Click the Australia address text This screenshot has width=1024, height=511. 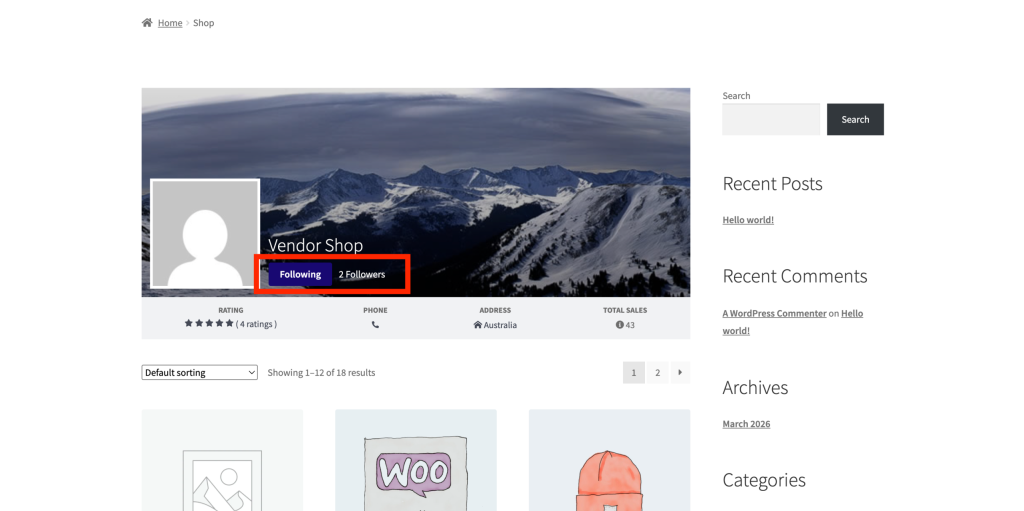500,325
